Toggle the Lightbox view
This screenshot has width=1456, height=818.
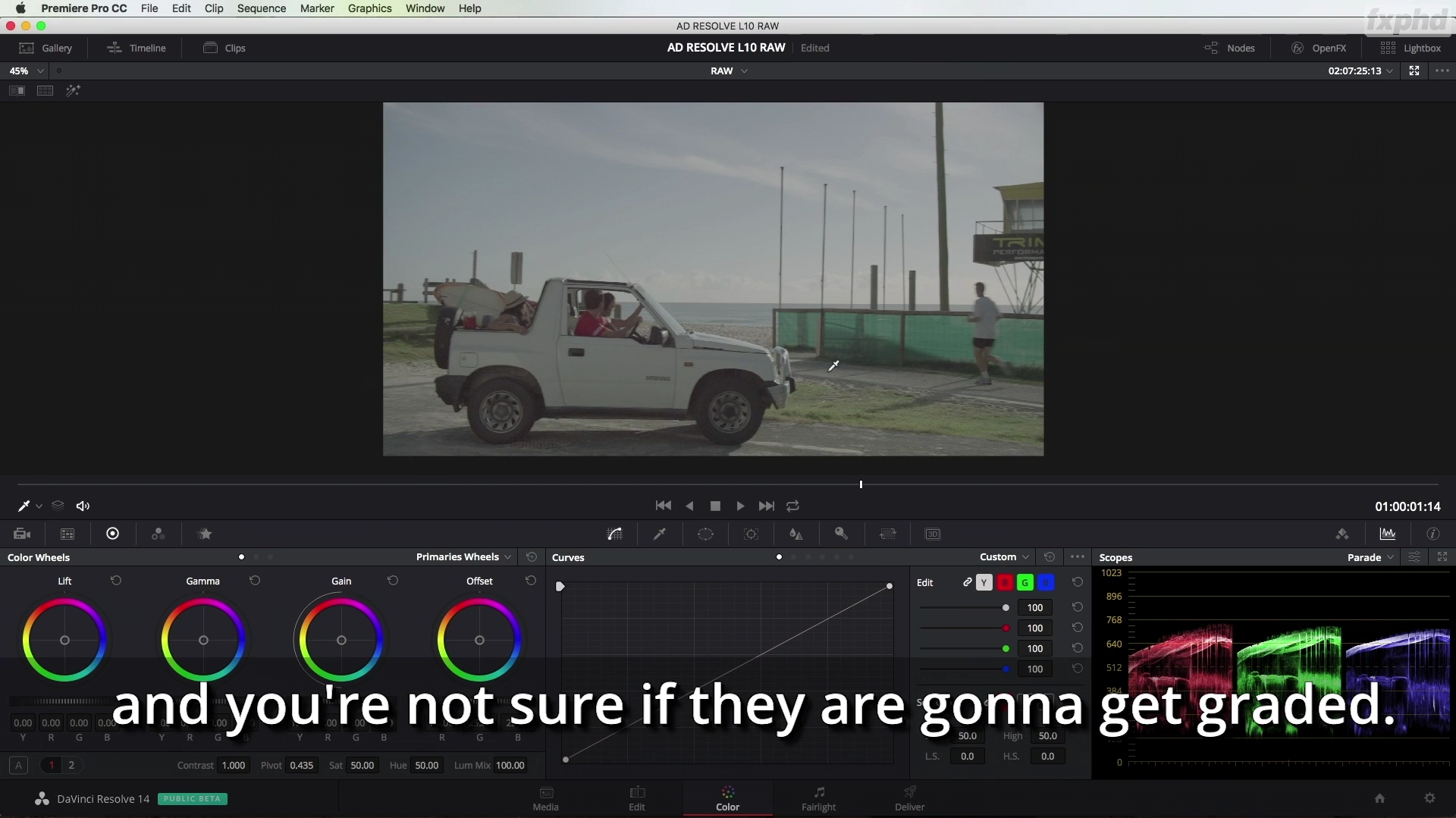tap(1410, 48)
